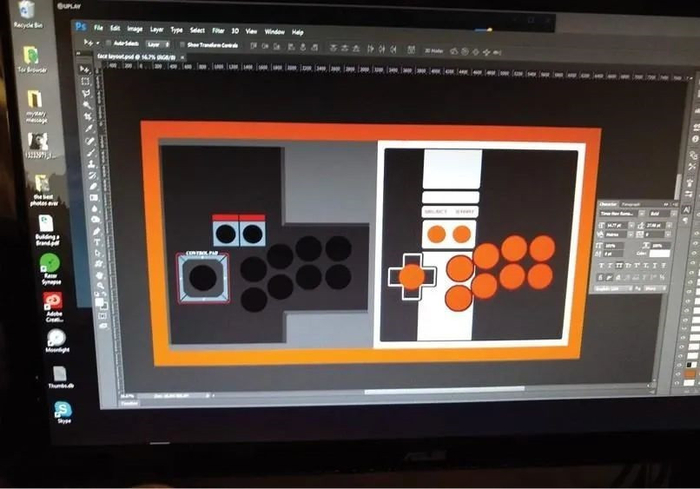
Task: Open the Times New Roman font dropdown
Action: click(x=642, y=214)
